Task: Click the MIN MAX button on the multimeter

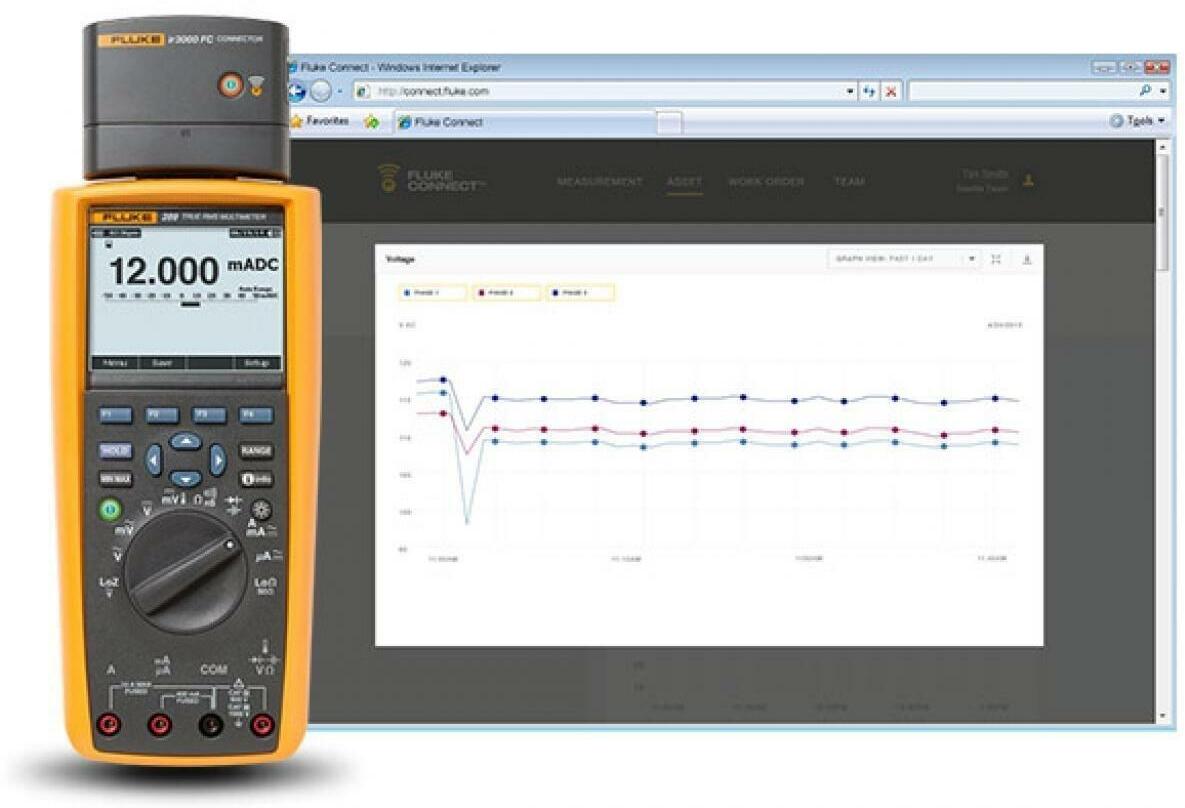Action: coord(115,479)
